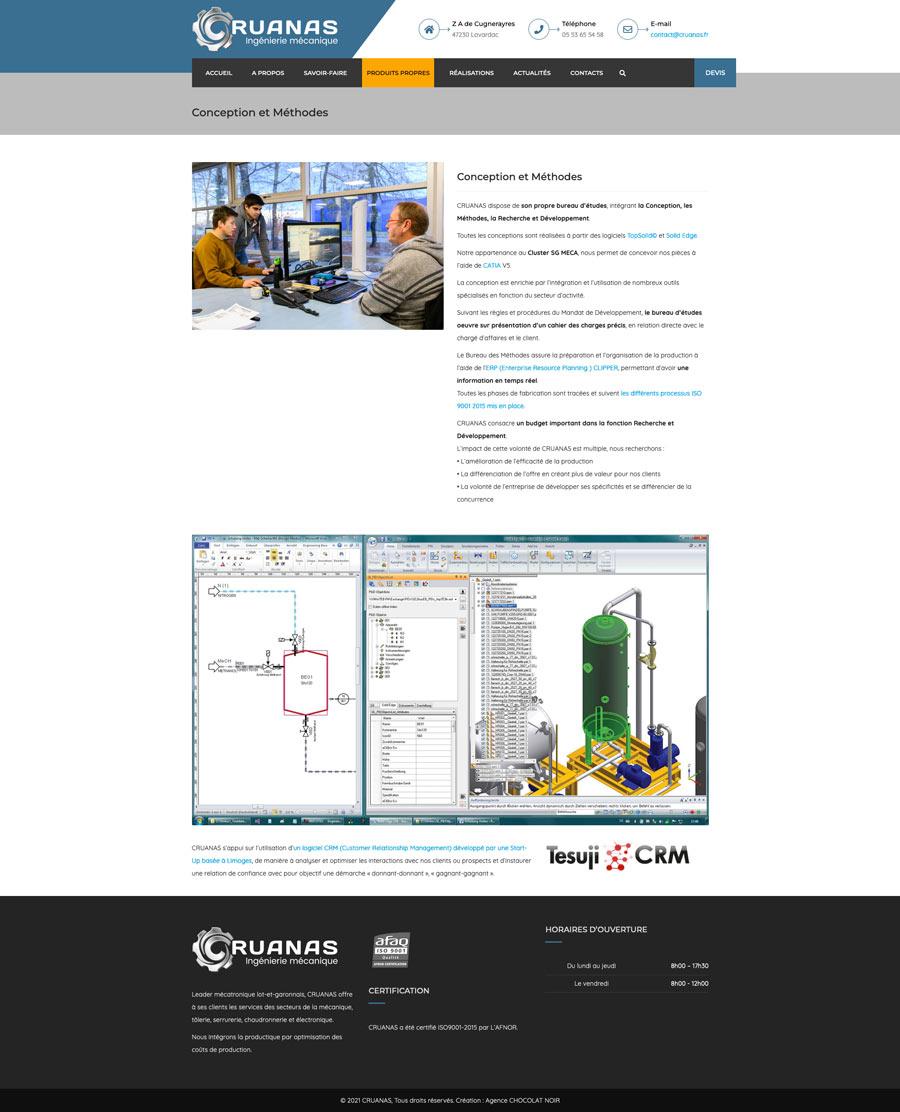This screenshot has width=900, height=1112.
Task: Open the ERP CLIPPER link
Action: [551, 368]
